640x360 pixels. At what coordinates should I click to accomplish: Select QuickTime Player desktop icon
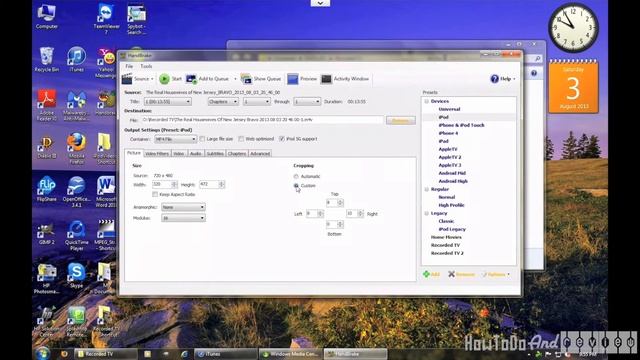[76, 235]
